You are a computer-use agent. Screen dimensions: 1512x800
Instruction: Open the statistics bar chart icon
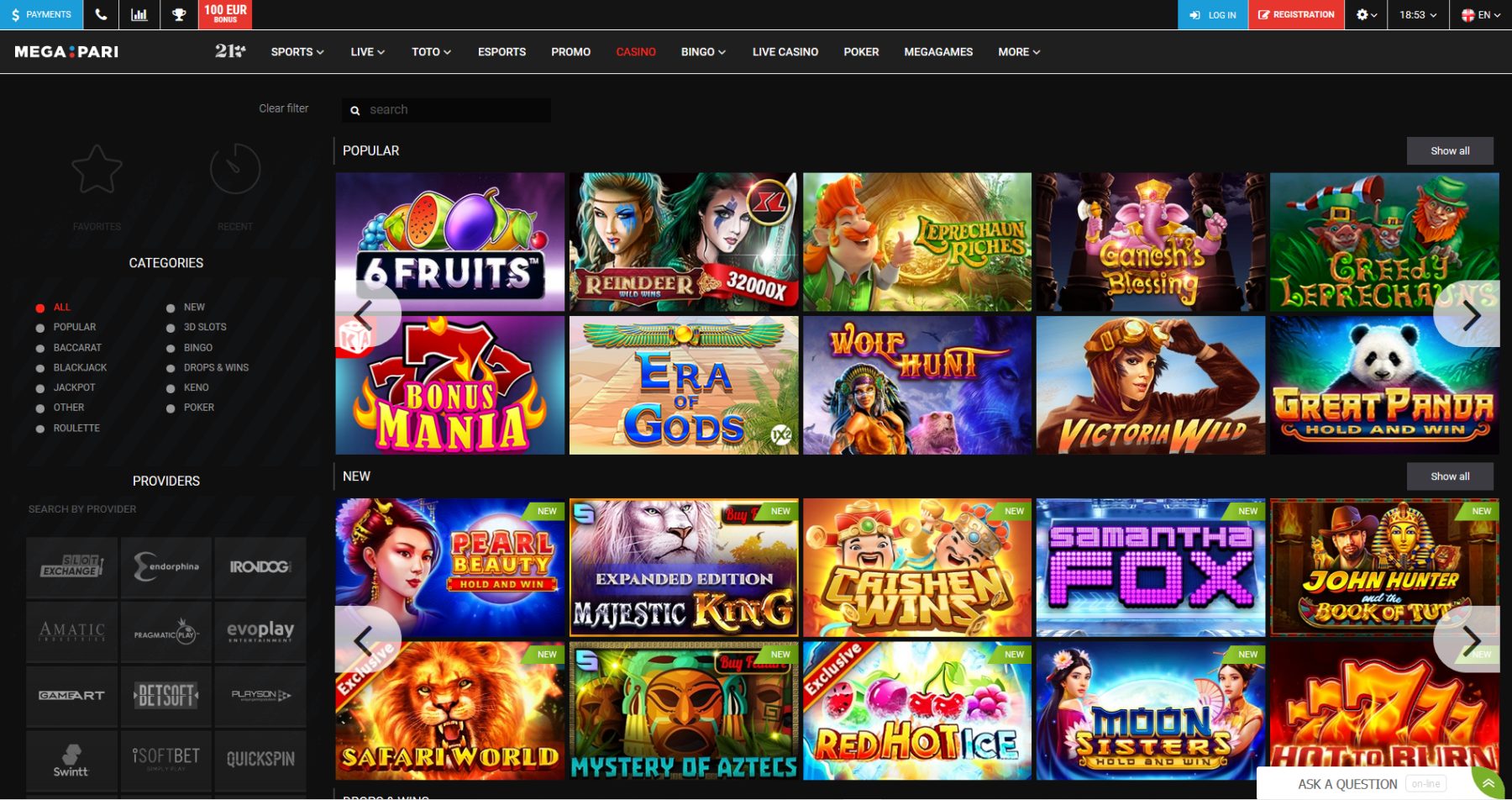click(x=139, y=14)
